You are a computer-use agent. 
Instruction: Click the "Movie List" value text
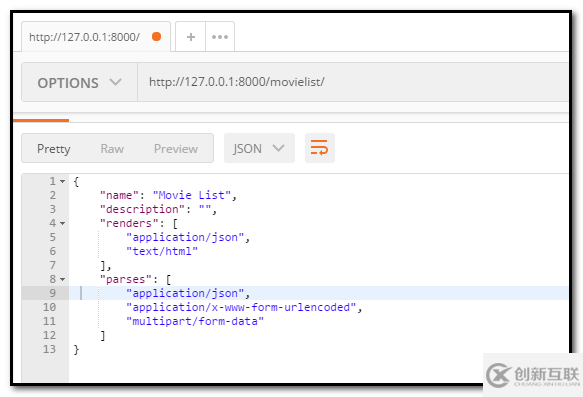pyautogui.click(x=192, y=195)
